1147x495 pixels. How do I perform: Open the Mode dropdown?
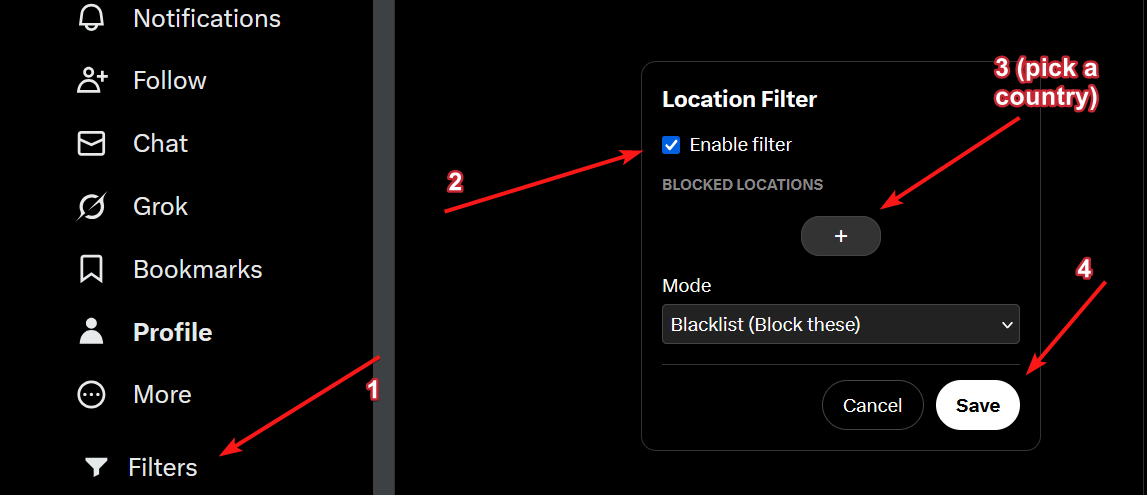pos(840,324)
